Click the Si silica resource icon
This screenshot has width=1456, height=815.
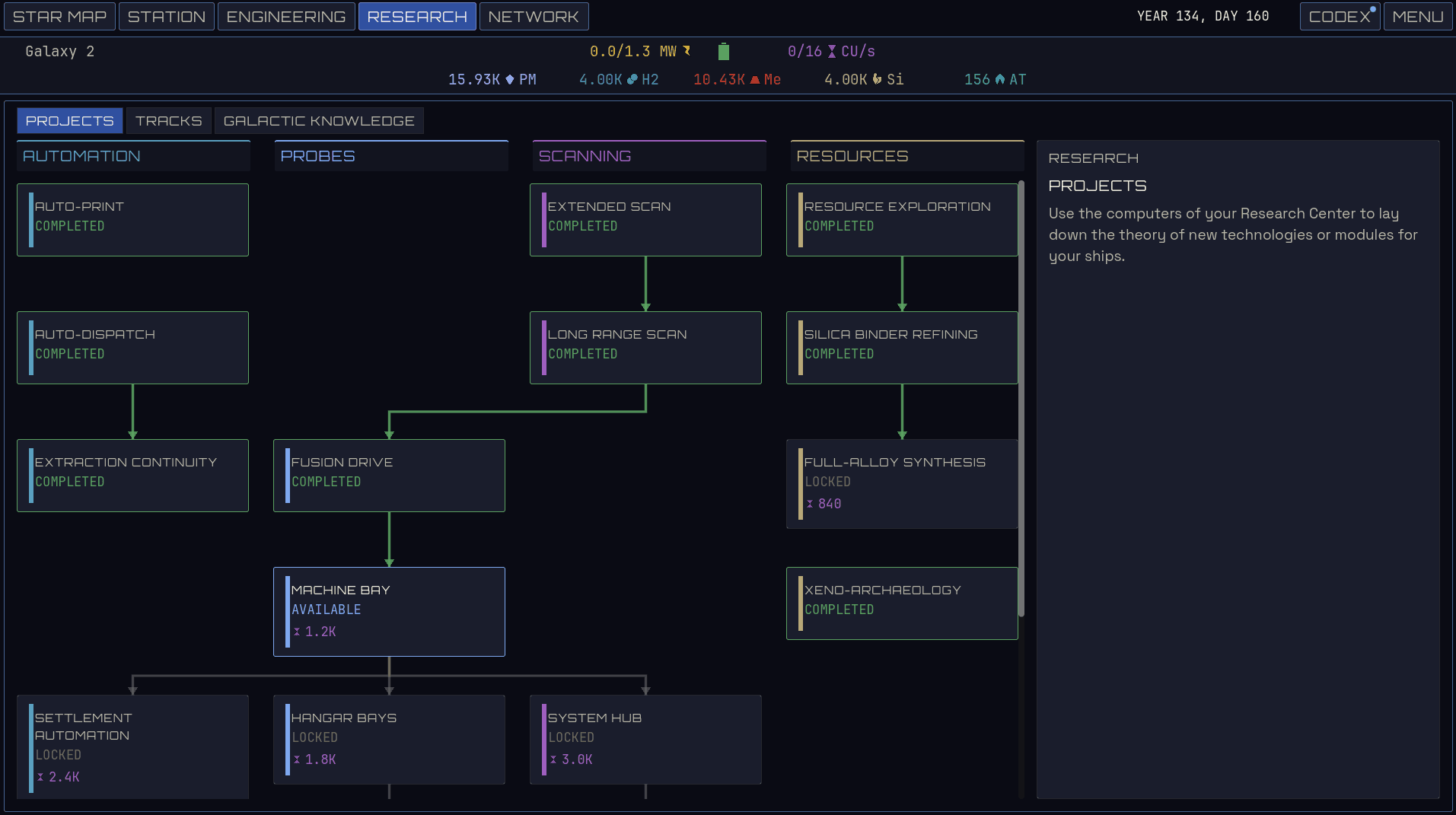[878, 79]
